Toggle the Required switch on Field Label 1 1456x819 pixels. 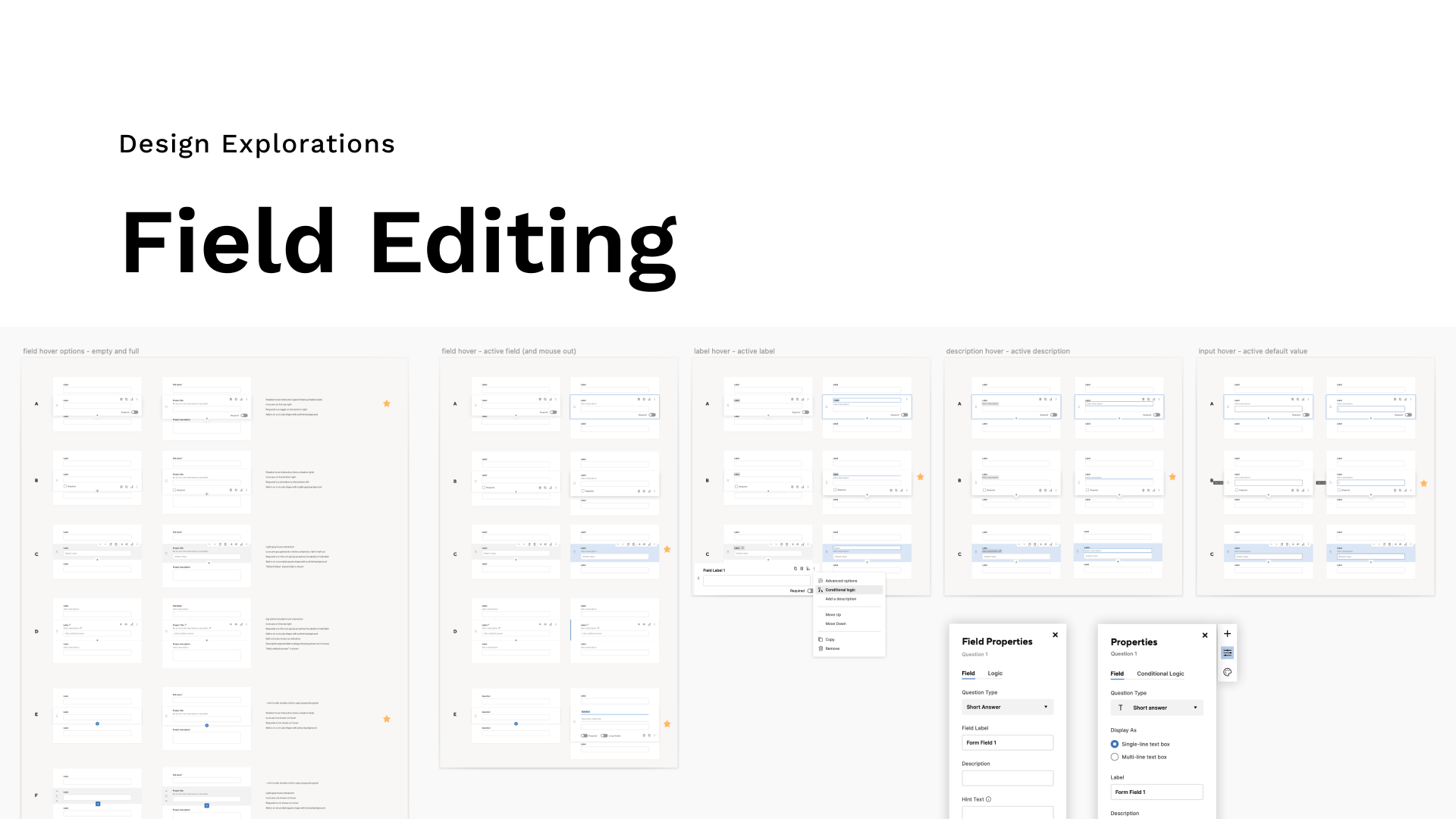click(810, 591)
